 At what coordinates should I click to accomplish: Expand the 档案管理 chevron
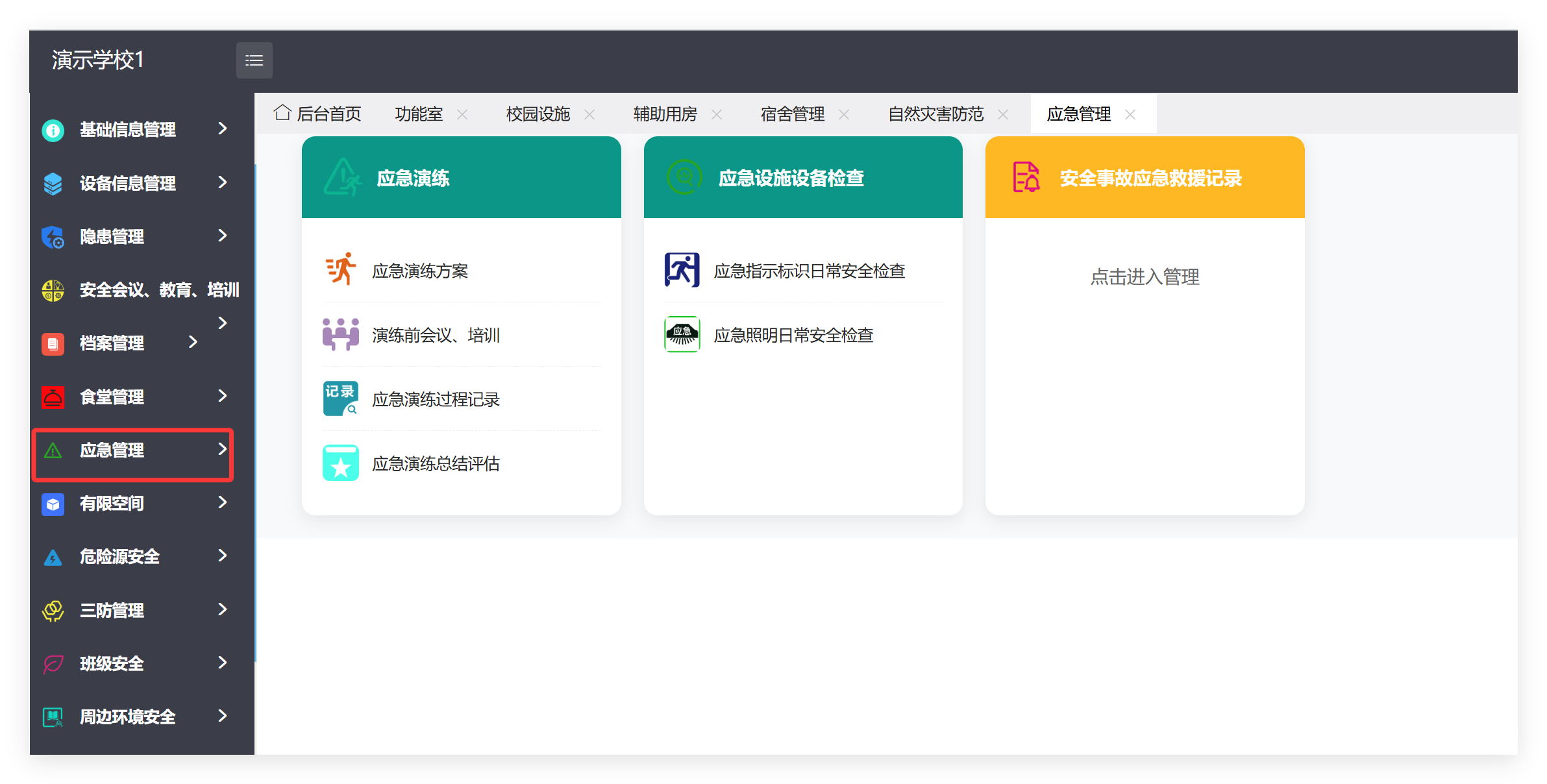point(193,343)
